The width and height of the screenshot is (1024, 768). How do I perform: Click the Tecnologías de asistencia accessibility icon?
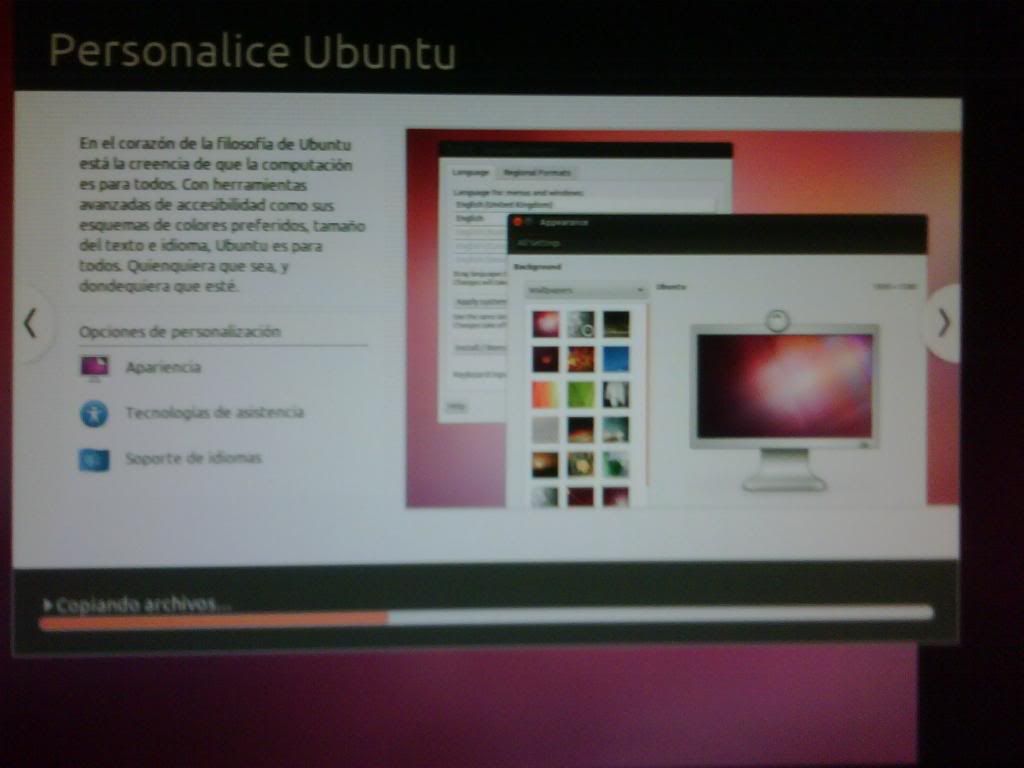(94, 413)
